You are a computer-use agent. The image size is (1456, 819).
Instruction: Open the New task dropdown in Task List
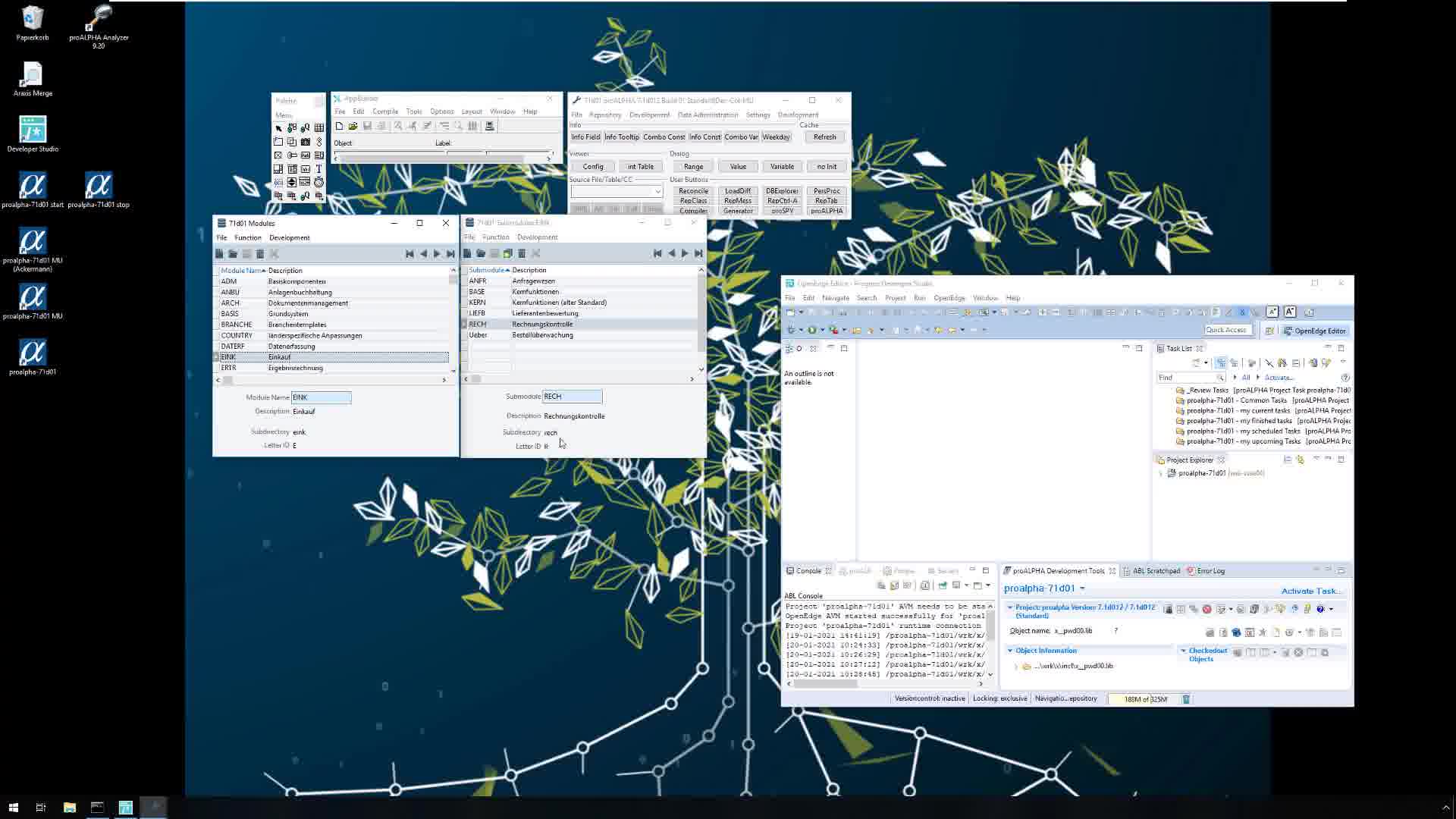point(1206,363)
